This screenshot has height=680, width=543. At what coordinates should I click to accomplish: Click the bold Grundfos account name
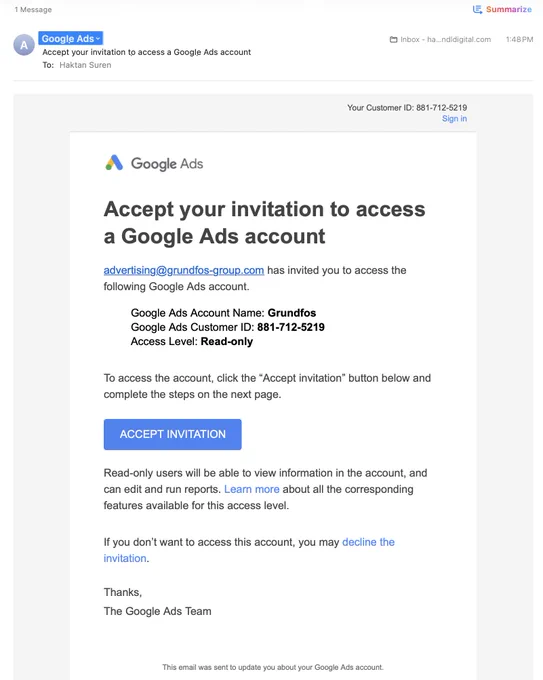click(x=291, y=313)
